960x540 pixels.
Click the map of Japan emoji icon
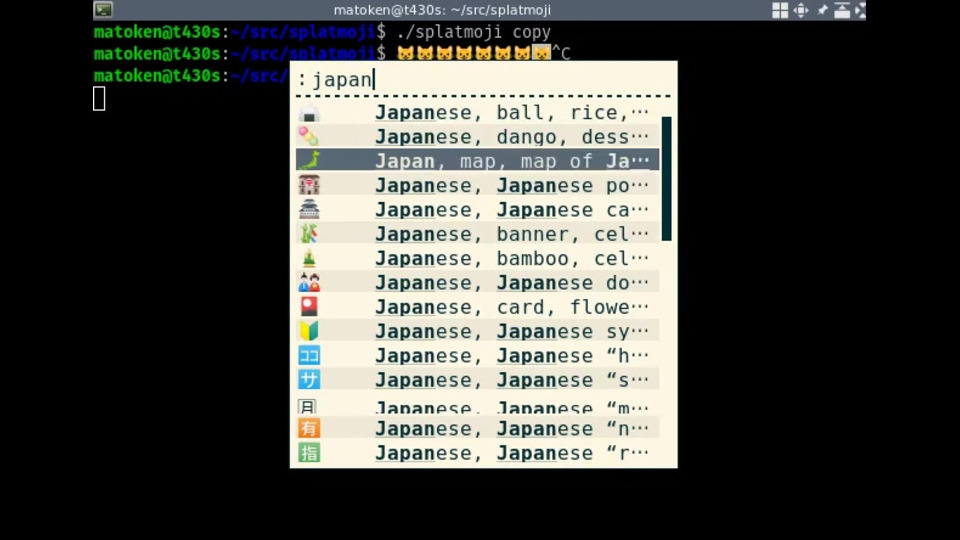309,160
